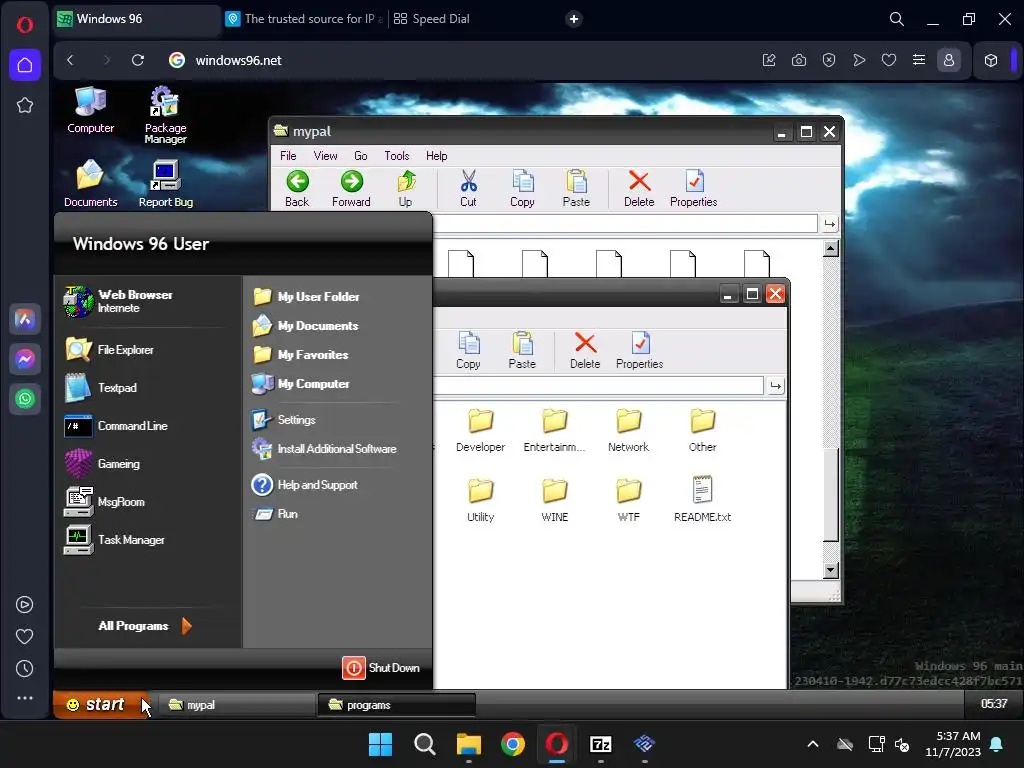This screenshot has width=1024, height=768.
Task: Open Computer desktop icon
Action: tap(91, 110)
